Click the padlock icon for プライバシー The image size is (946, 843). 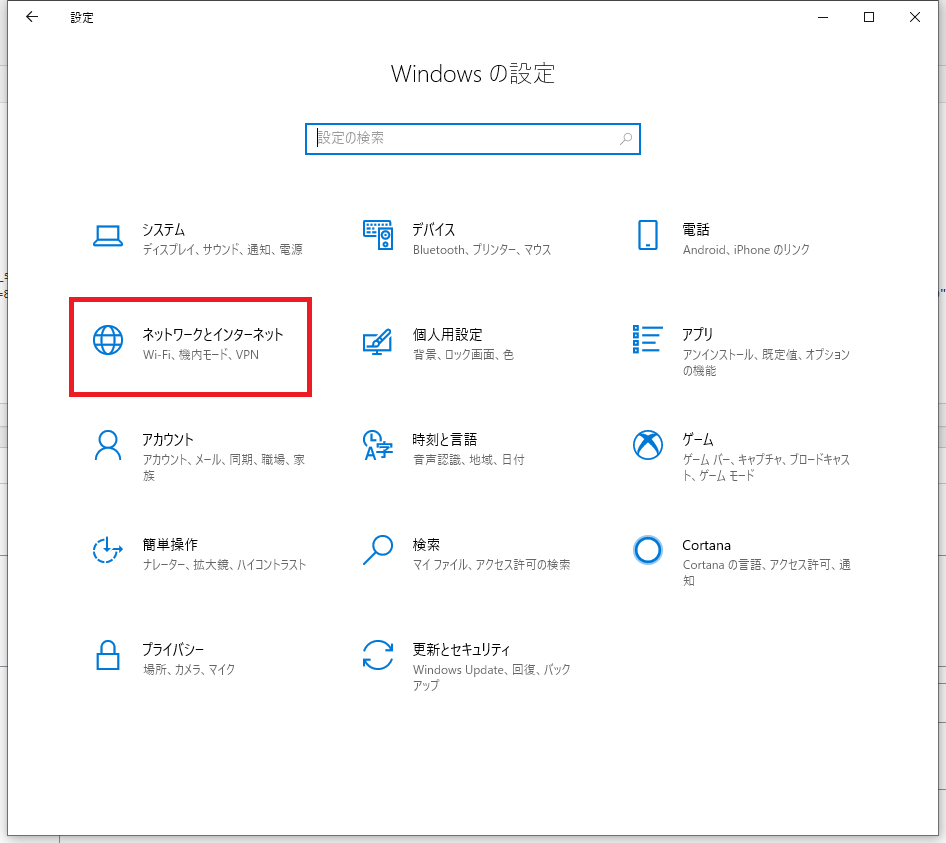[x=108, y=655]
